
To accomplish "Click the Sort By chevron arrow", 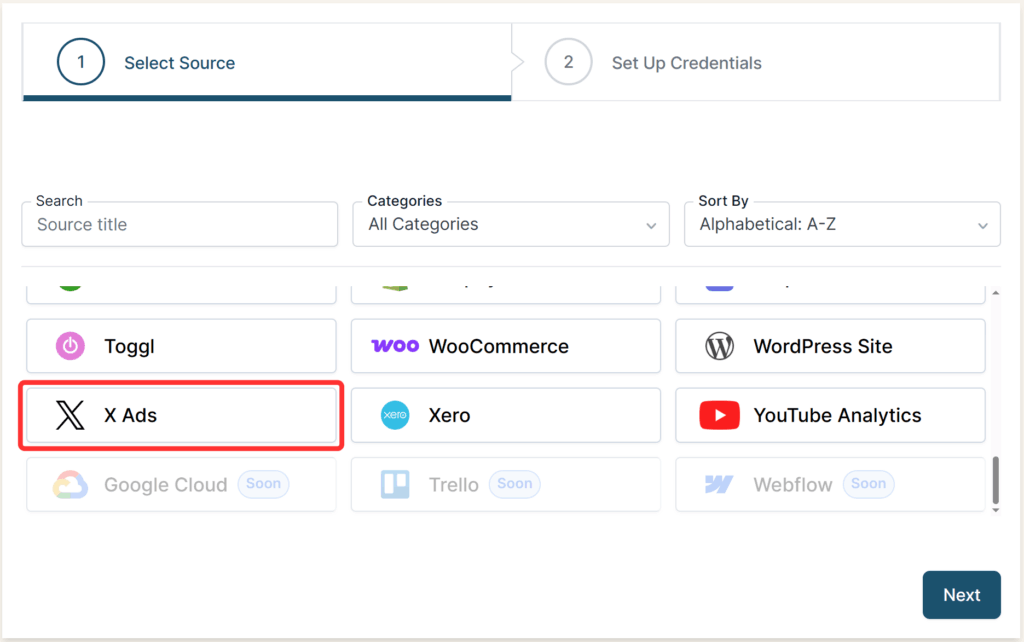I will coord(982,225).
